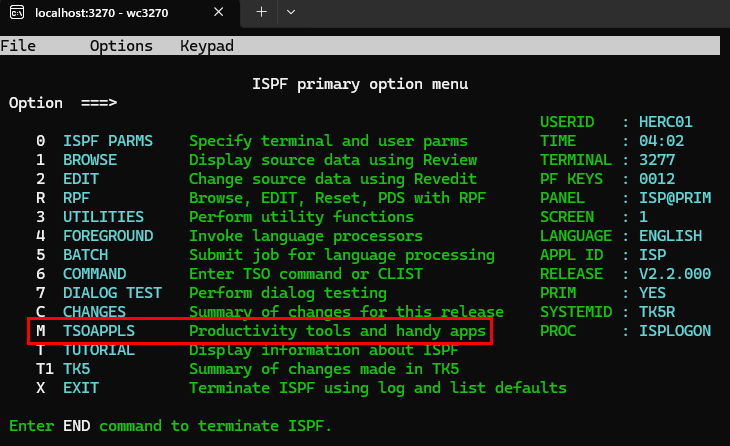
Task: Select the CHANGES option label
Action: pos(95,311)
